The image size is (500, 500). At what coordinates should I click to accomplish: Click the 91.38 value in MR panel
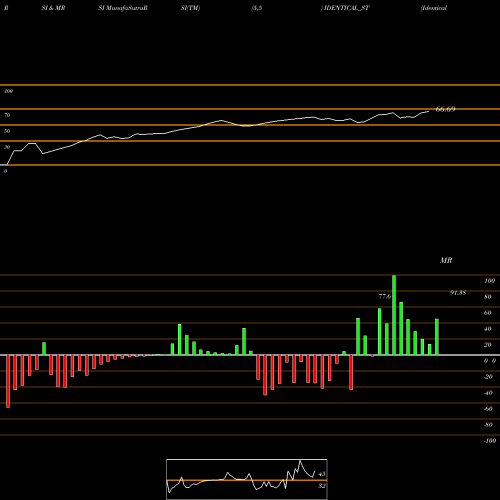pyautogui.click(x=458, y=293)
